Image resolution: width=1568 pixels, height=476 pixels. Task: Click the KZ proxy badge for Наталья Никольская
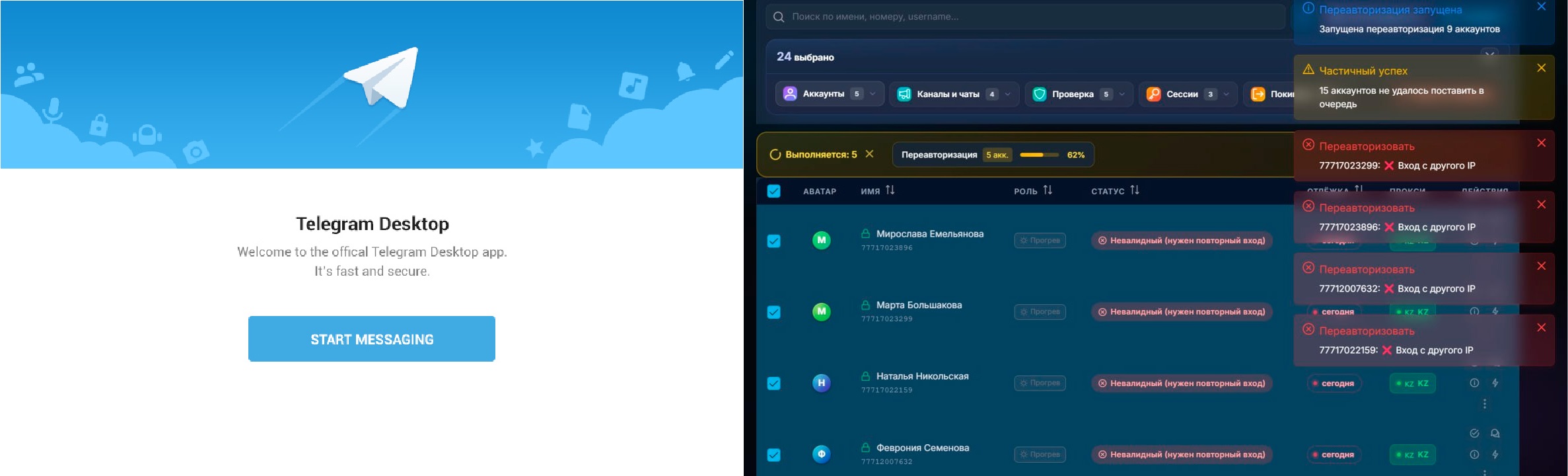pyautogui.click(x=1413, y=383)
